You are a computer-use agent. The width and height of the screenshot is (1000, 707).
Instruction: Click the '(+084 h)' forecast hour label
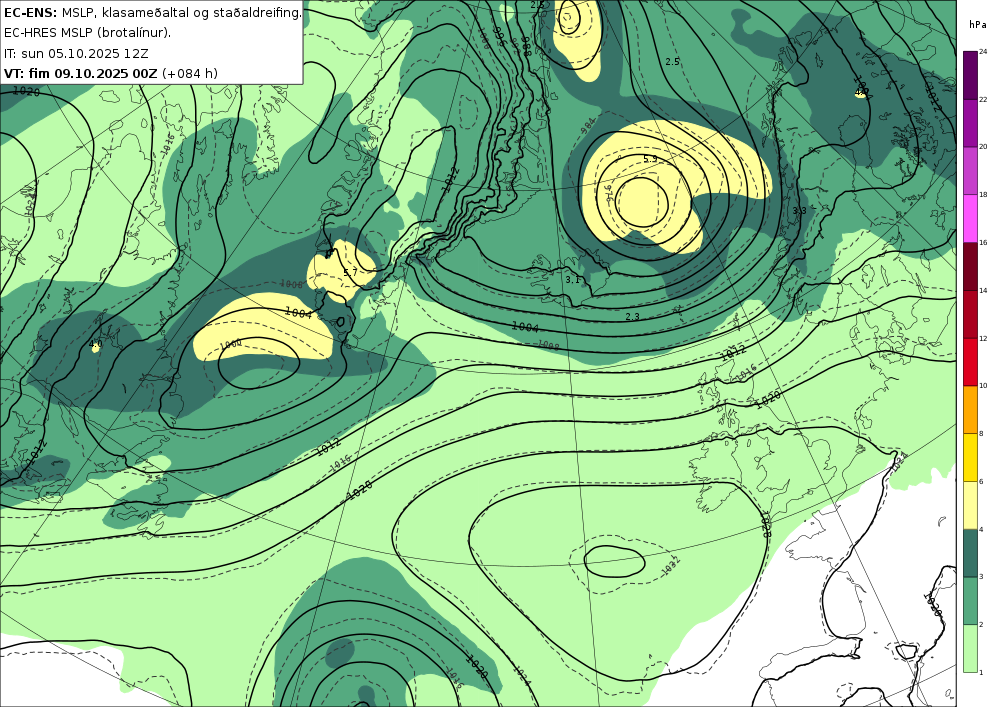click(190, 73)
